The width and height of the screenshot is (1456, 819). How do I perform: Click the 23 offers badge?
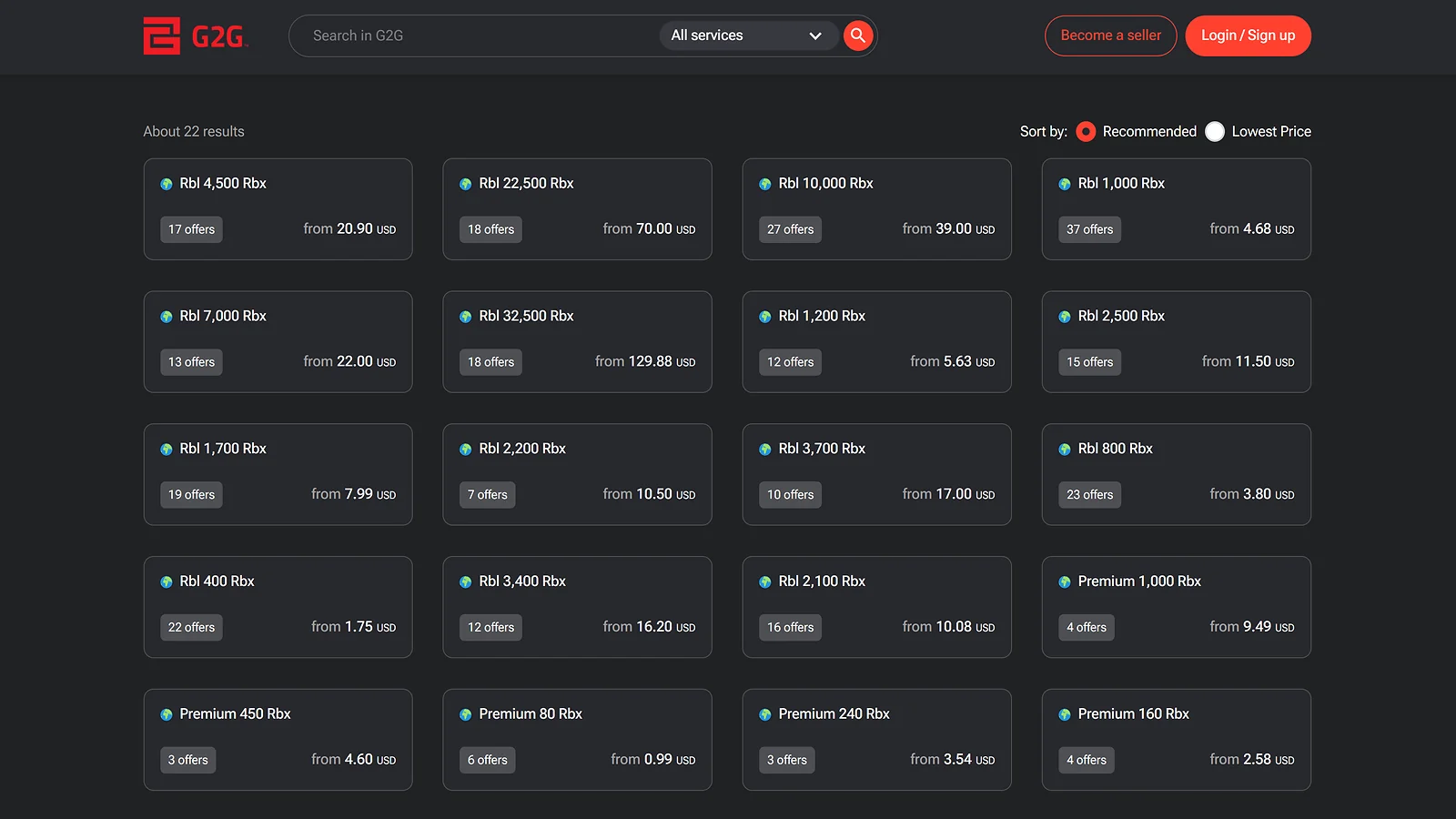[1089, 495]
